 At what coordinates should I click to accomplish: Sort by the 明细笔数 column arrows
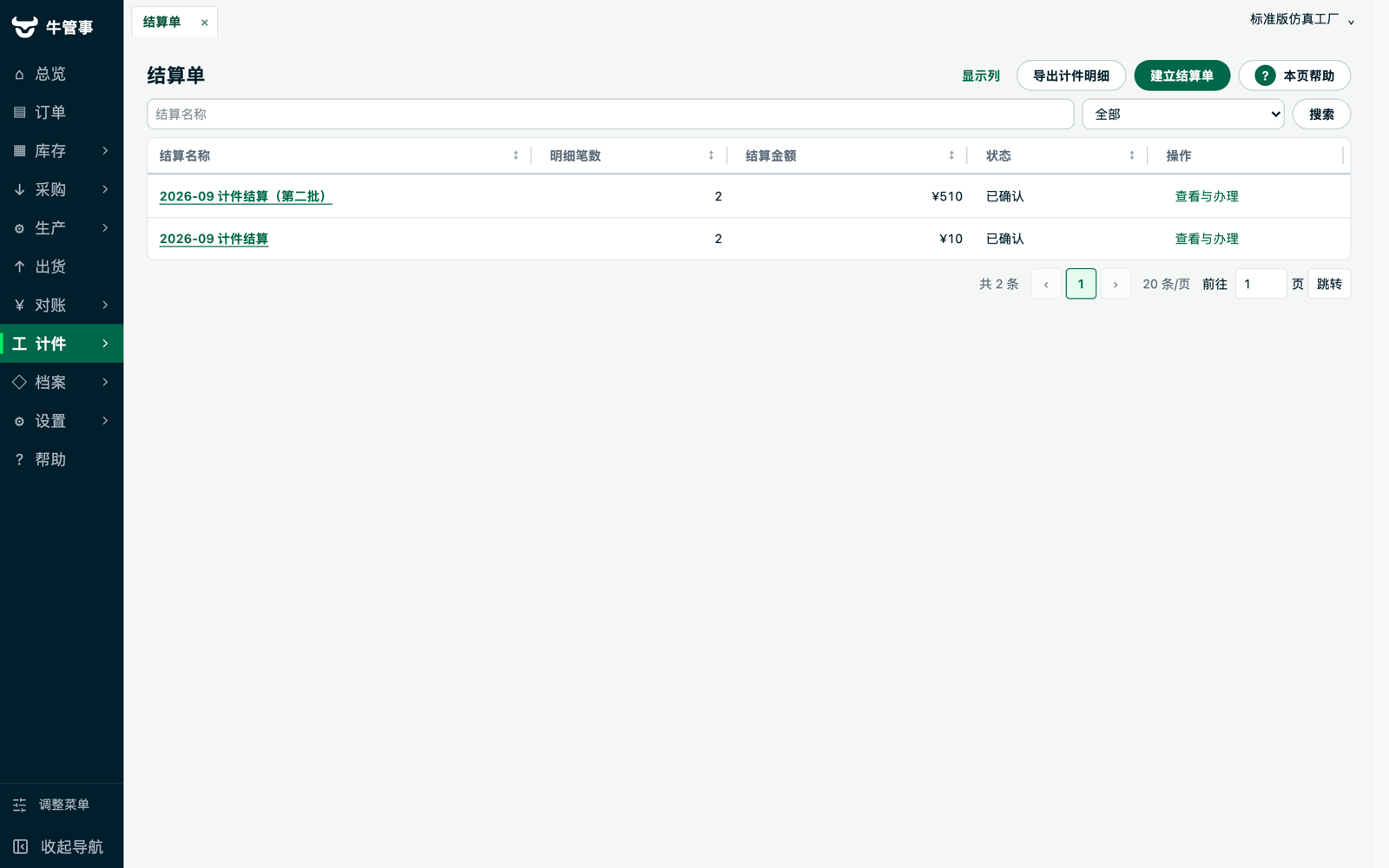pos(711,155)
